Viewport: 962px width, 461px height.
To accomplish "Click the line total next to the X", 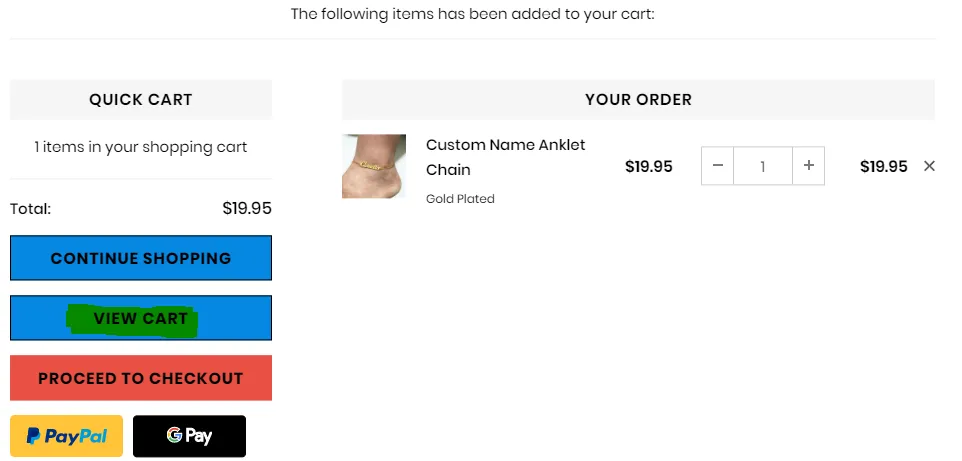I will coord(883,166).
